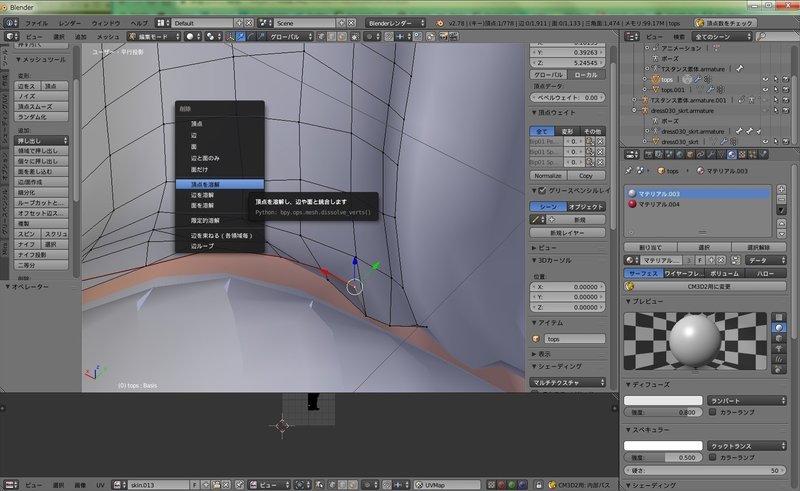
Task: Open the 押し出し dropdown in tool shelf
Action: (41, 140)
